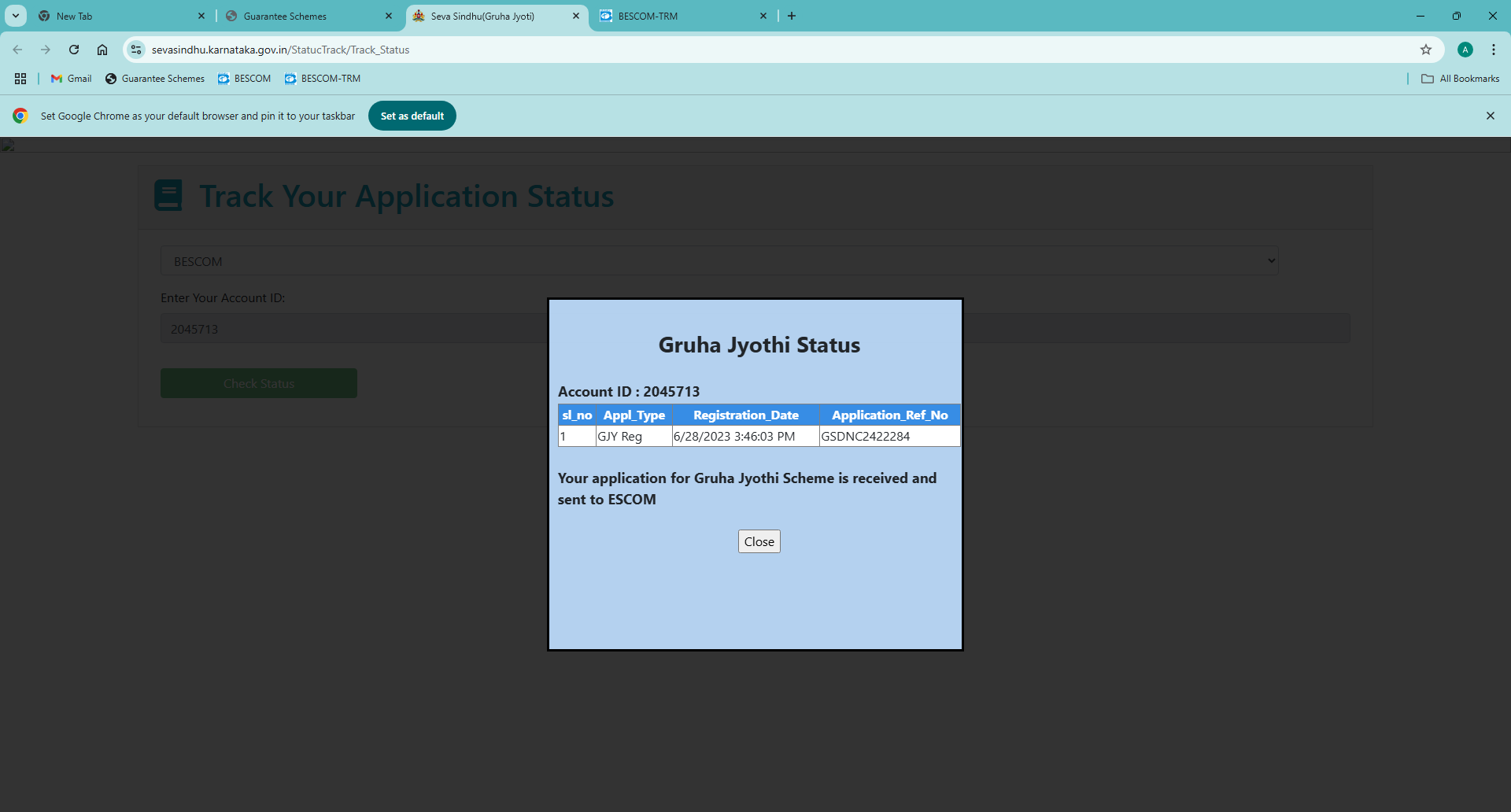
Task: Click the Gruha Jyothi Status heading
Action: [x=759, y=345]
